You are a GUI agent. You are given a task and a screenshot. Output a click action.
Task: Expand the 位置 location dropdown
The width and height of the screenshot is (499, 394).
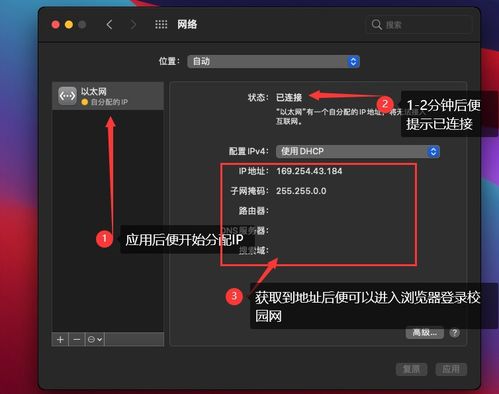[x=273, y=62]
